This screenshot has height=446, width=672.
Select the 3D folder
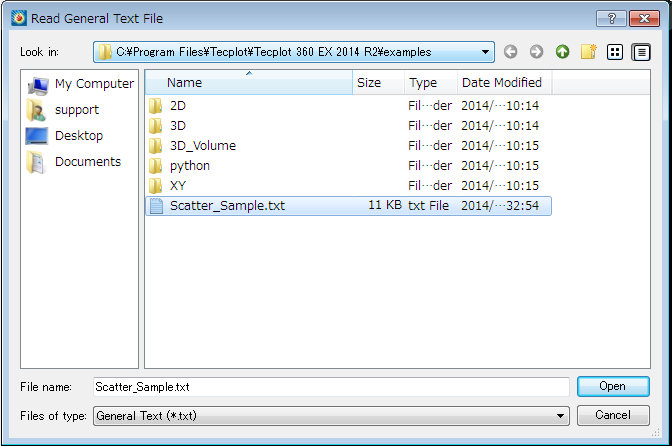click(348, 126)
